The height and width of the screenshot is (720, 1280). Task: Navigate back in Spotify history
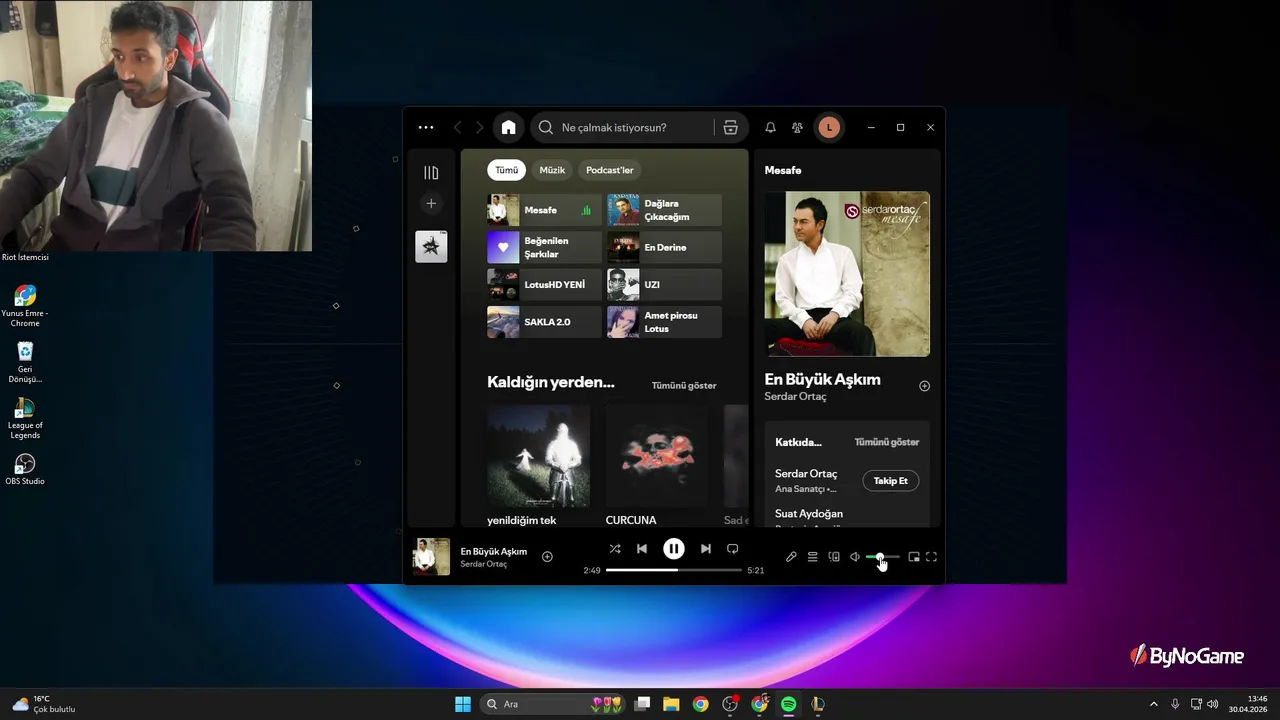(x=458, y=127)
